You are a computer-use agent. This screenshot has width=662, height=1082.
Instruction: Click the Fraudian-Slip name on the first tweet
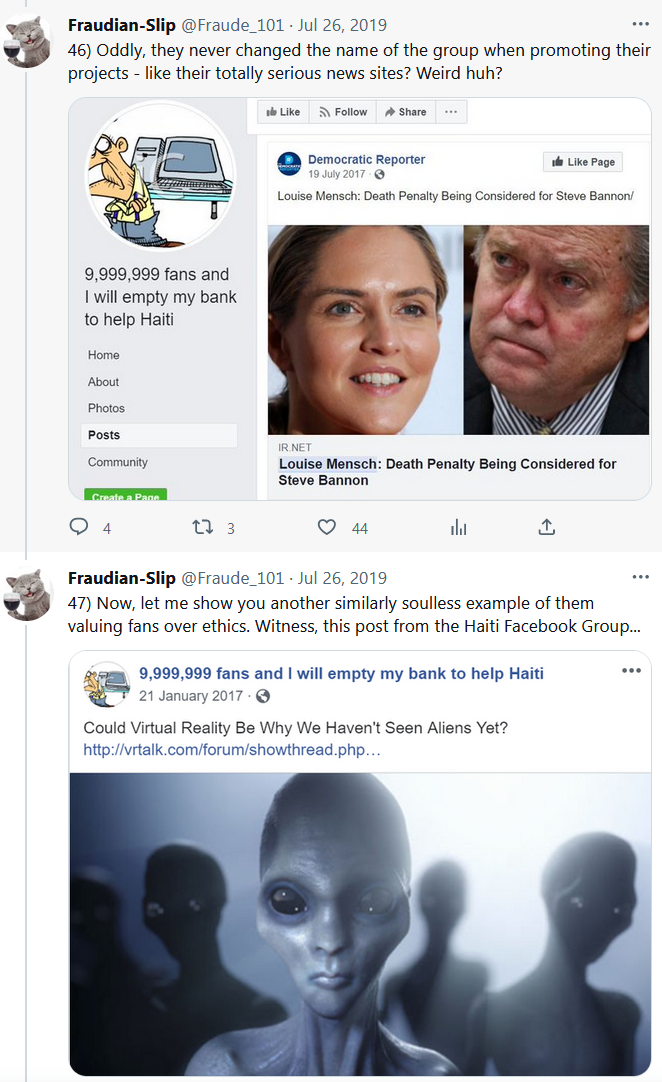click(121, 24)
